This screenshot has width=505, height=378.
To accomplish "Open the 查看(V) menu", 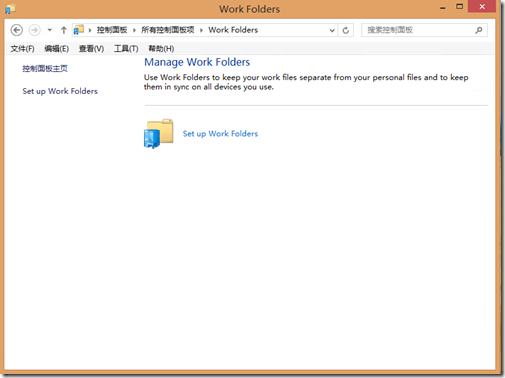I will (x=91, y=49).
